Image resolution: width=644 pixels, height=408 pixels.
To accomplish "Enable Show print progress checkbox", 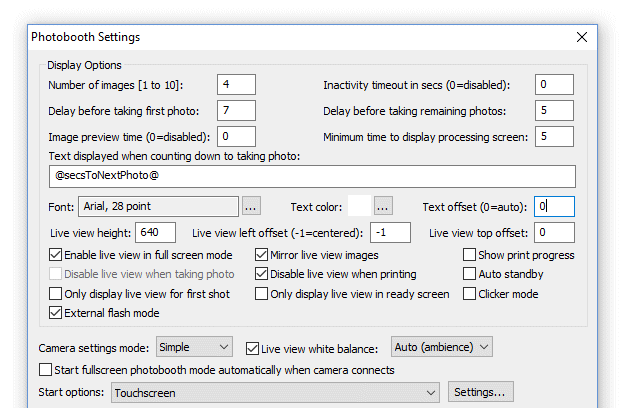I will tap(470, 255).
